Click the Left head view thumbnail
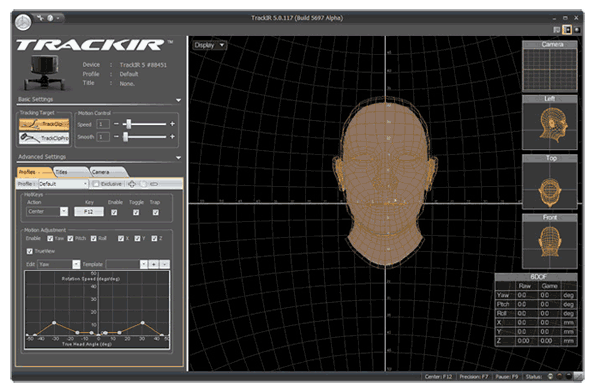The image size is (600, 392). pyautogui.click(x=550, y=122)
